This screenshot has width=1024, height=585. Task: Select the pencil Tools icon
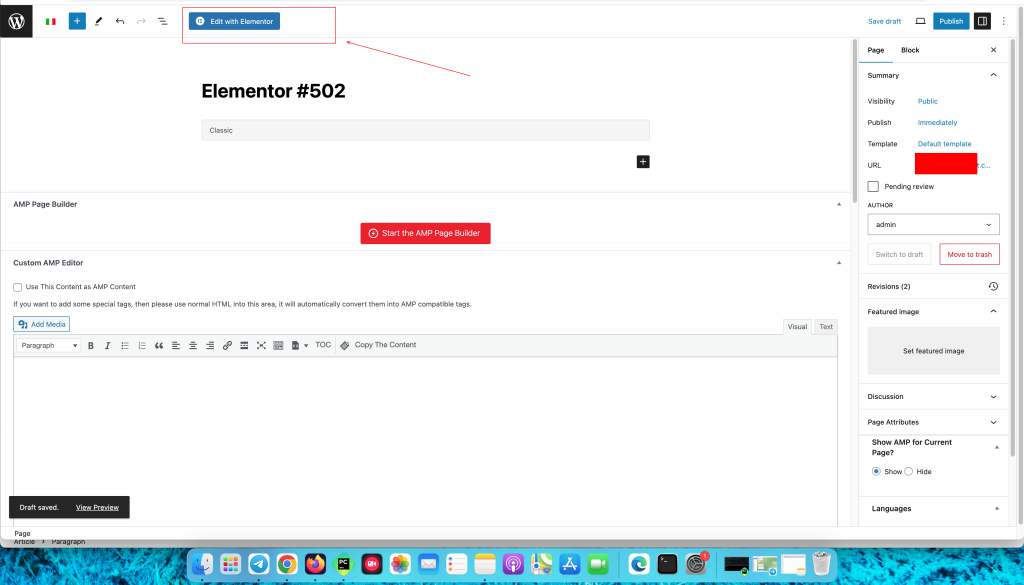pyautogui.click(x=99, y=21)
